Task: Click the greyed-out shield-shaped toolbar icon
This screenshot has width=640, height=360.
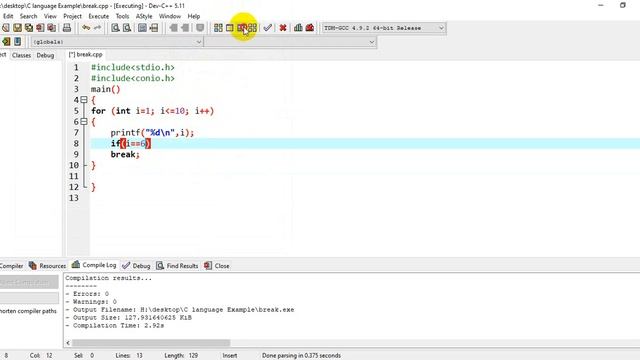Action: 200,28
